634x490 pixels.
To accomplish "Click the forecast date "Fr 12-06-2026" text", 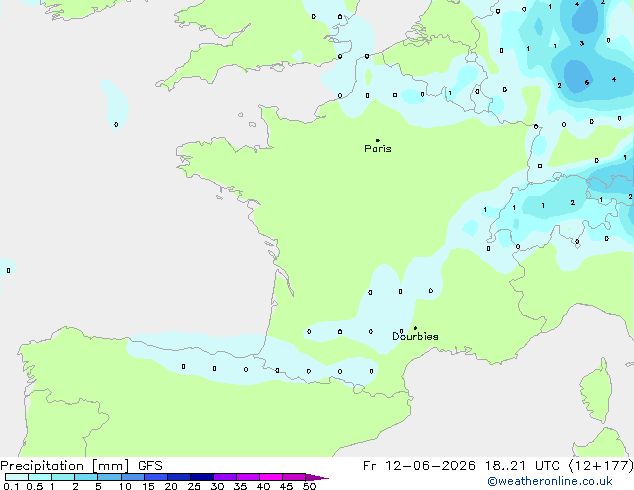I will tap(419, 466).
